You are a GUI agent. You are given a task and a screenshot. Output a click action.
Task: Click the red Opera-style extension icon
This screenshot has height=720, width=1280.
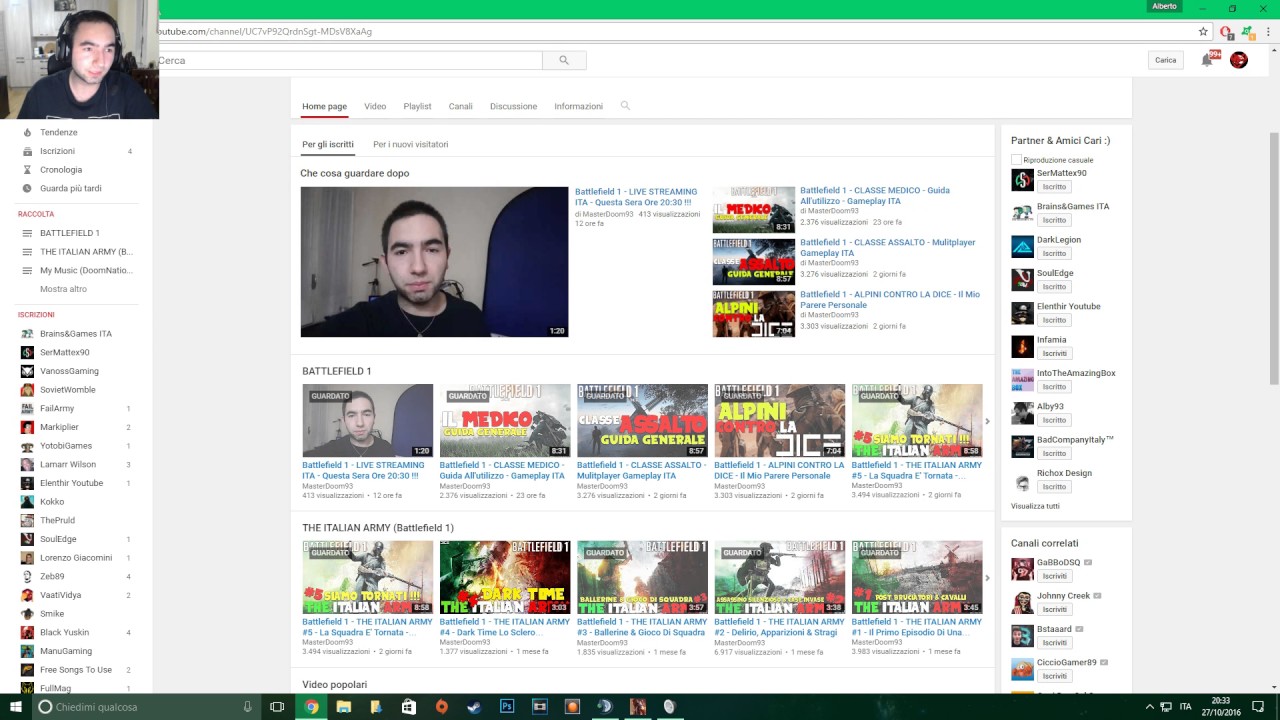(x=1226, y=32)
